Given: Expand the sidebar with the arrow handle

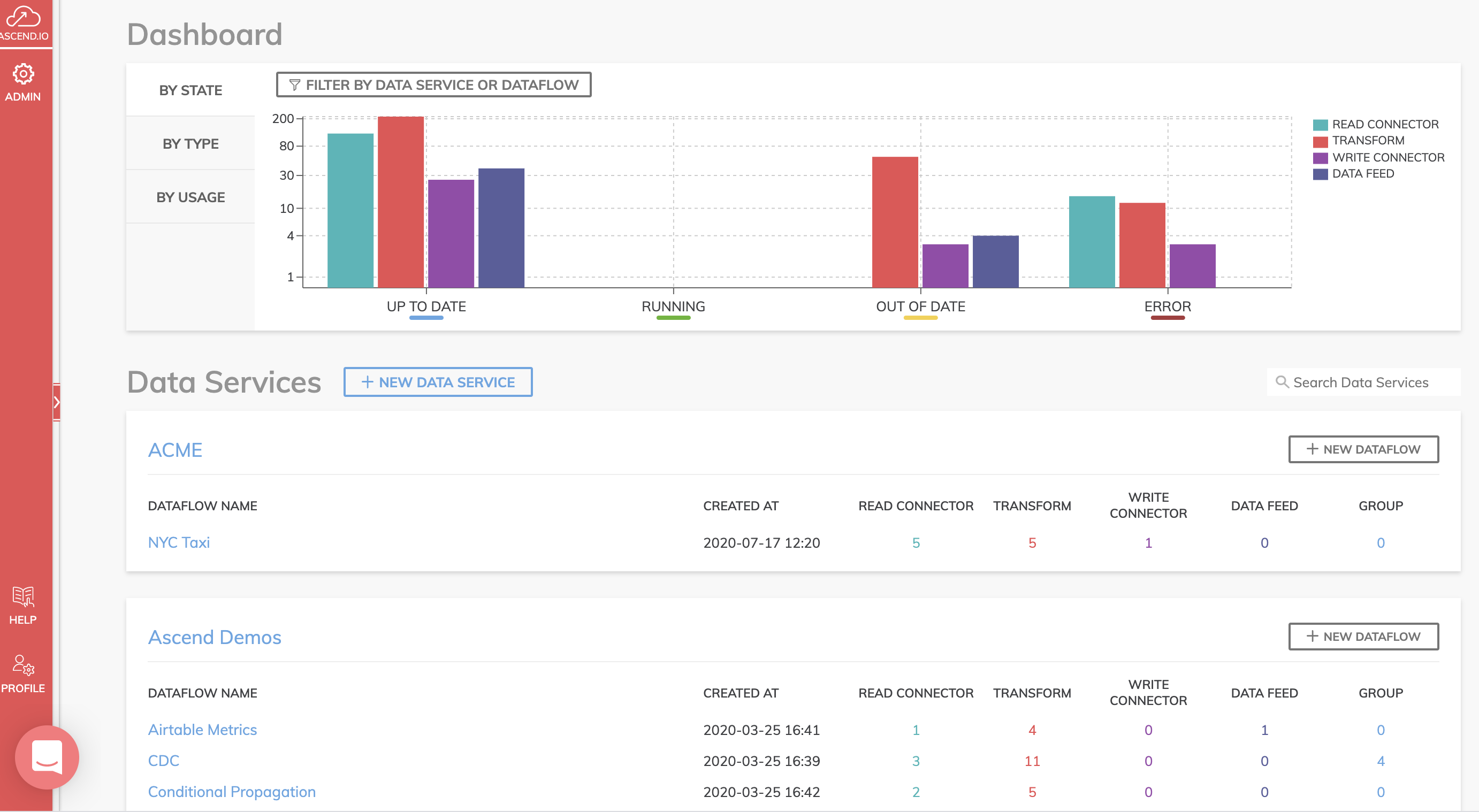Looking at the screenshot, I should coord(56,402).
